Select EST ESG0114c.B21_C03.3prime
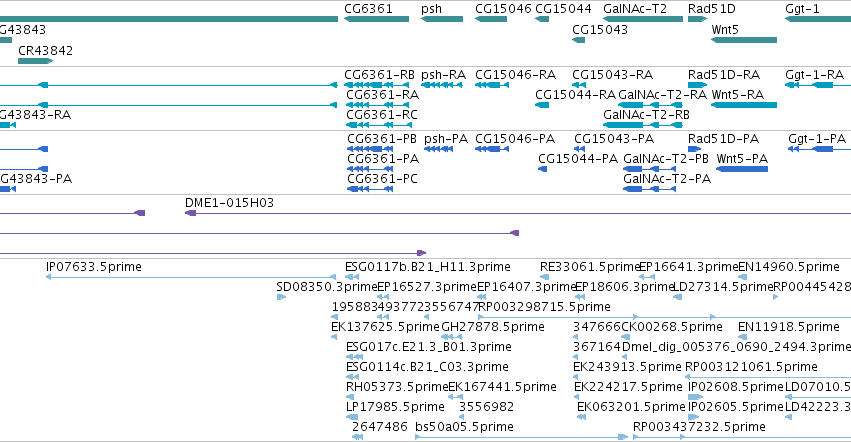Image resolution: width=851 pixels, height=442 pixels. 352,377
